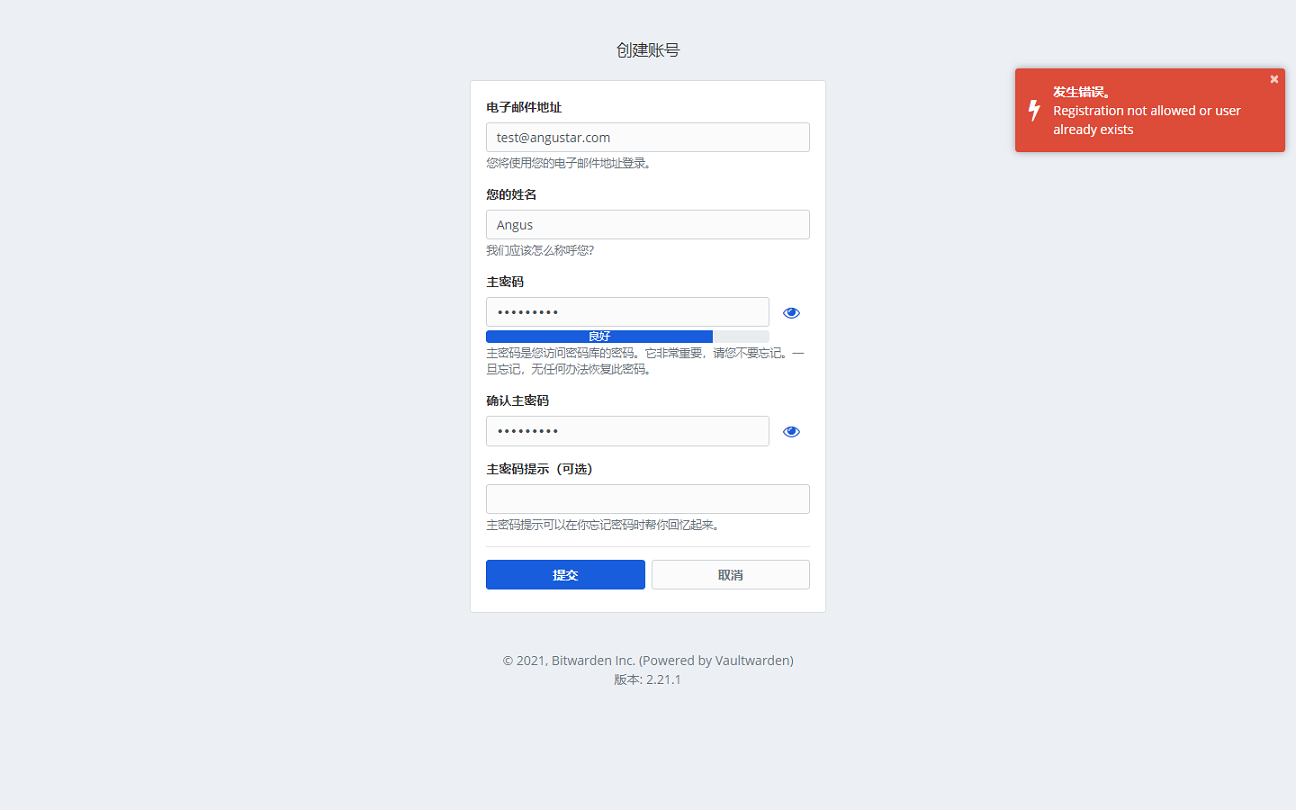Screen dimensions: 1296x810
Task: Click the 'Registration not allowed' error message
Action: coord(1146,120)
